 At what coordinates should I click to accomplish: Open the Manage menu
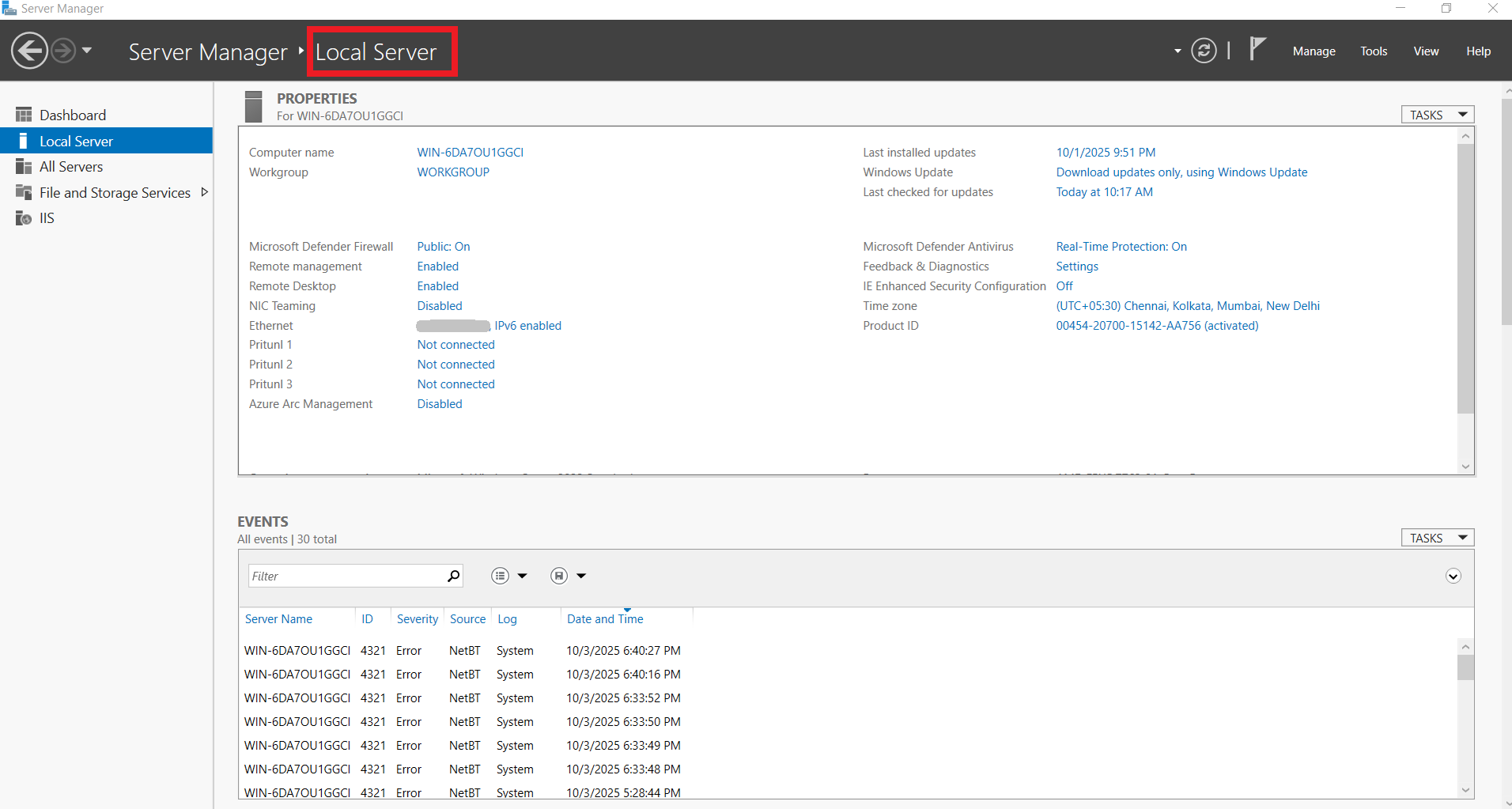pyautogui.click(x=1314, y=51)
